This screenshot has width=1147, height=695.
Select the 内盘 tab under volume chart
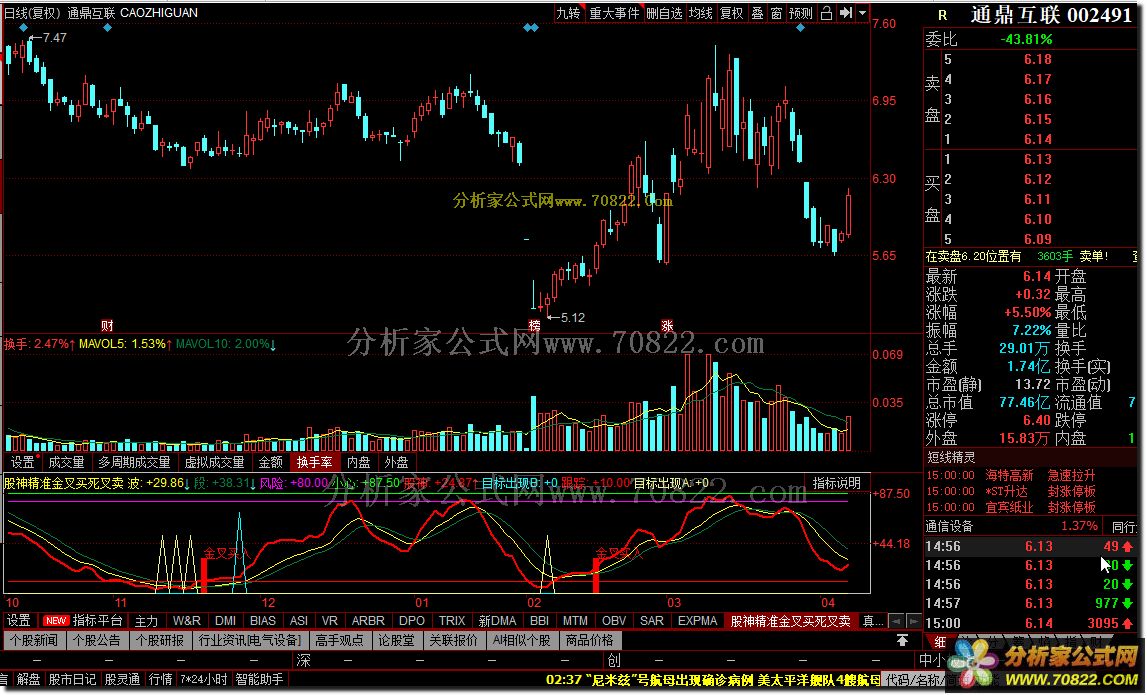coord(358,462)
